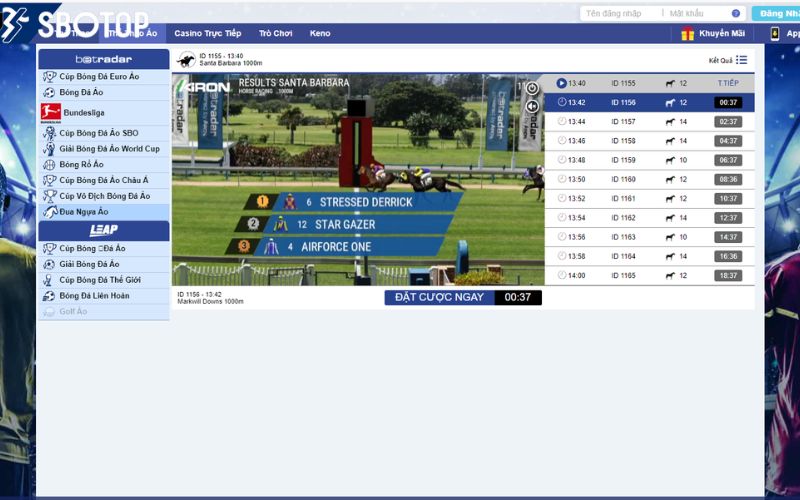This screenshot has width=800, height=500.
Task: Select the Cúp Bóng Đá Ảo SBO icon
Action: [49, 133]
